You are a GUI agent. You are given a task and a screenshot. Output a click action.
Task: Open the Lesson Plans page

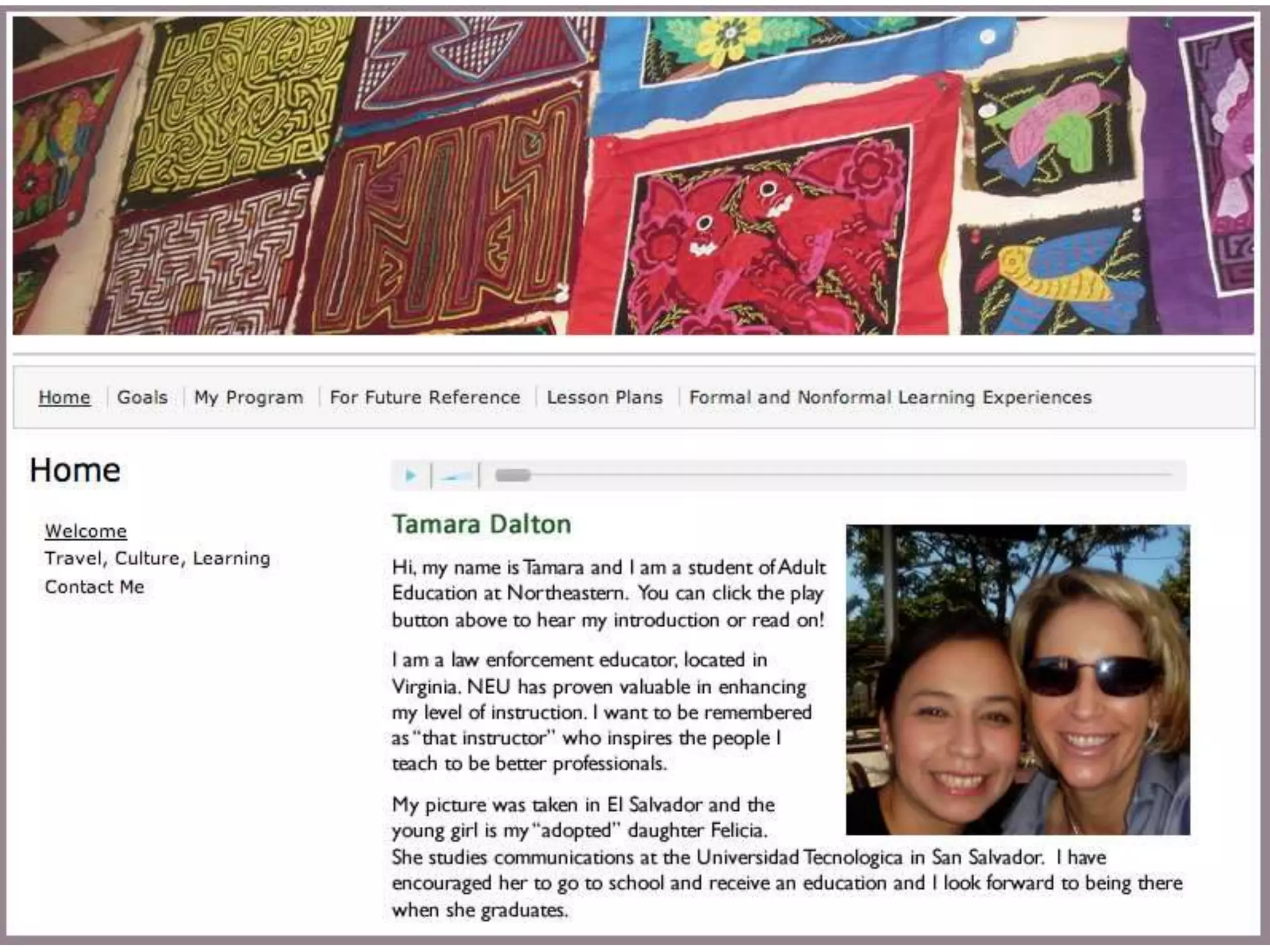605,397
